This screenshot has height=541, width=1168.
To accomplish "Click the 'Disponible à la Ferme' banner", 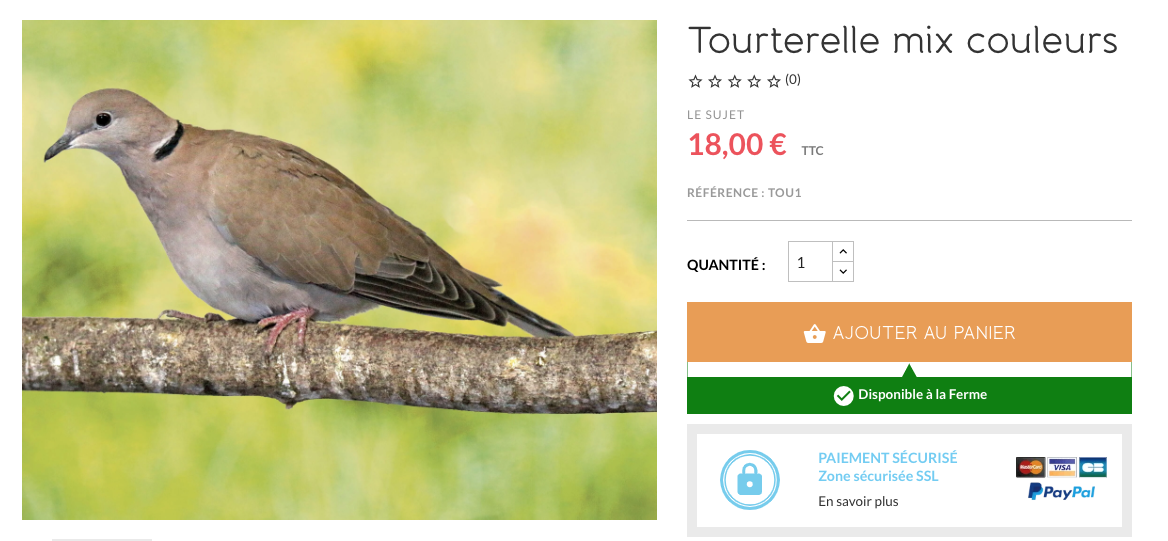I will click(909, 395).
